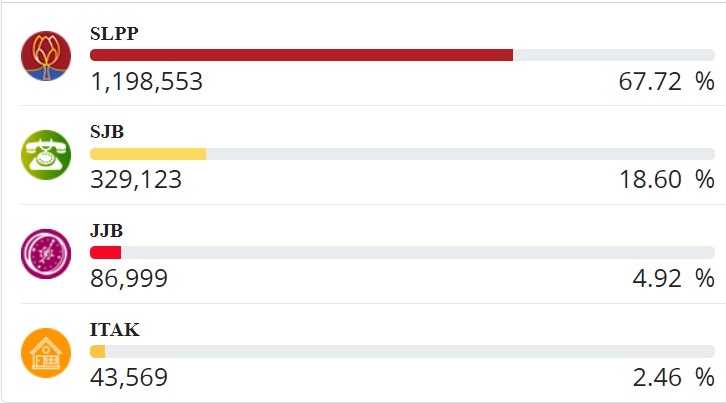726x403 pixels.
Task: Click the small yellow ITAK progress bar
Action: pos(97,352)
